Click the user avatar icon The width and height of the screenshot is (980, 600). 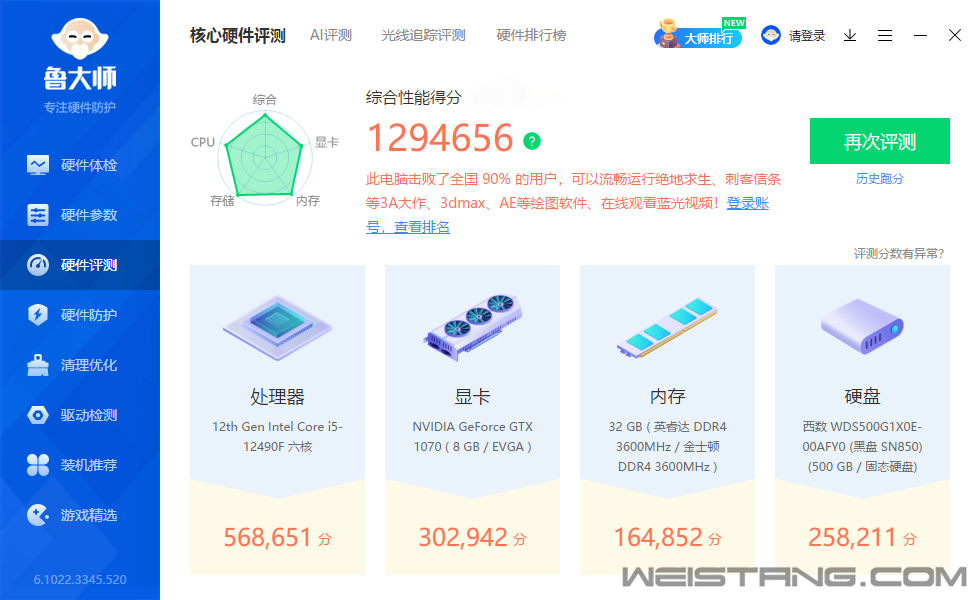coord(771,35)
